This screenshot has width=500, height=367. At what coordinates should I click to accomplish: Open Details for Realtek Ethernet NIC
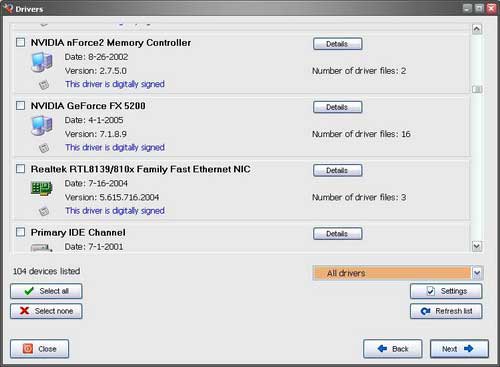[337, 170]
